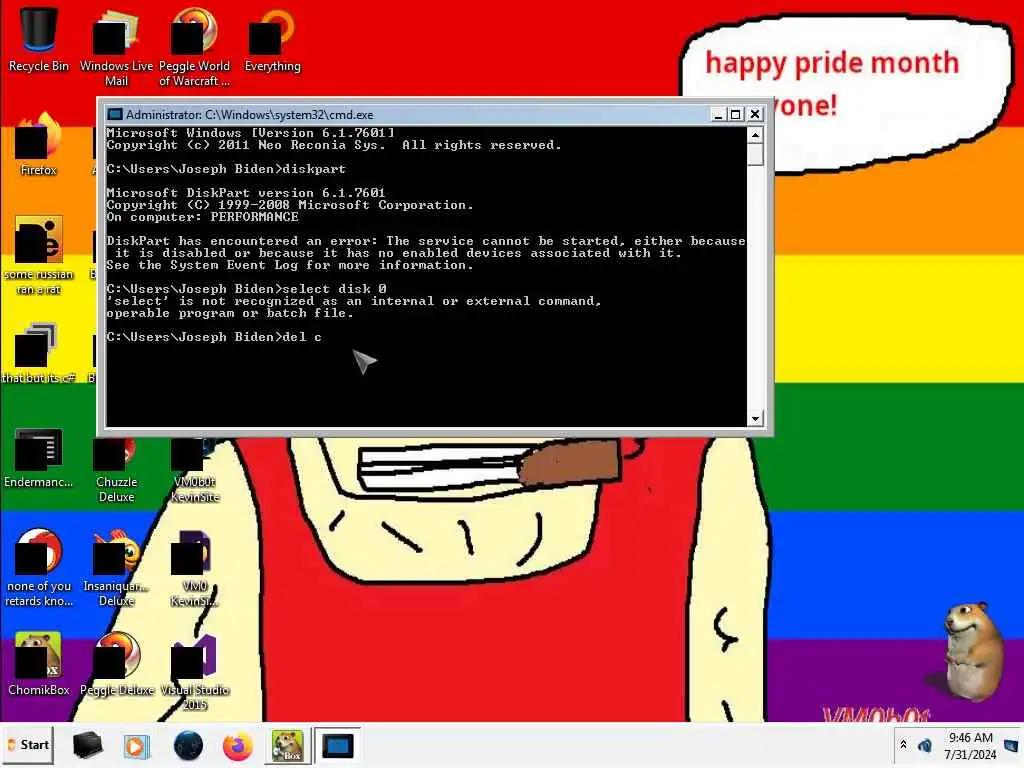Switch to ChomikBox taskbar button

(x=287, y=745)
